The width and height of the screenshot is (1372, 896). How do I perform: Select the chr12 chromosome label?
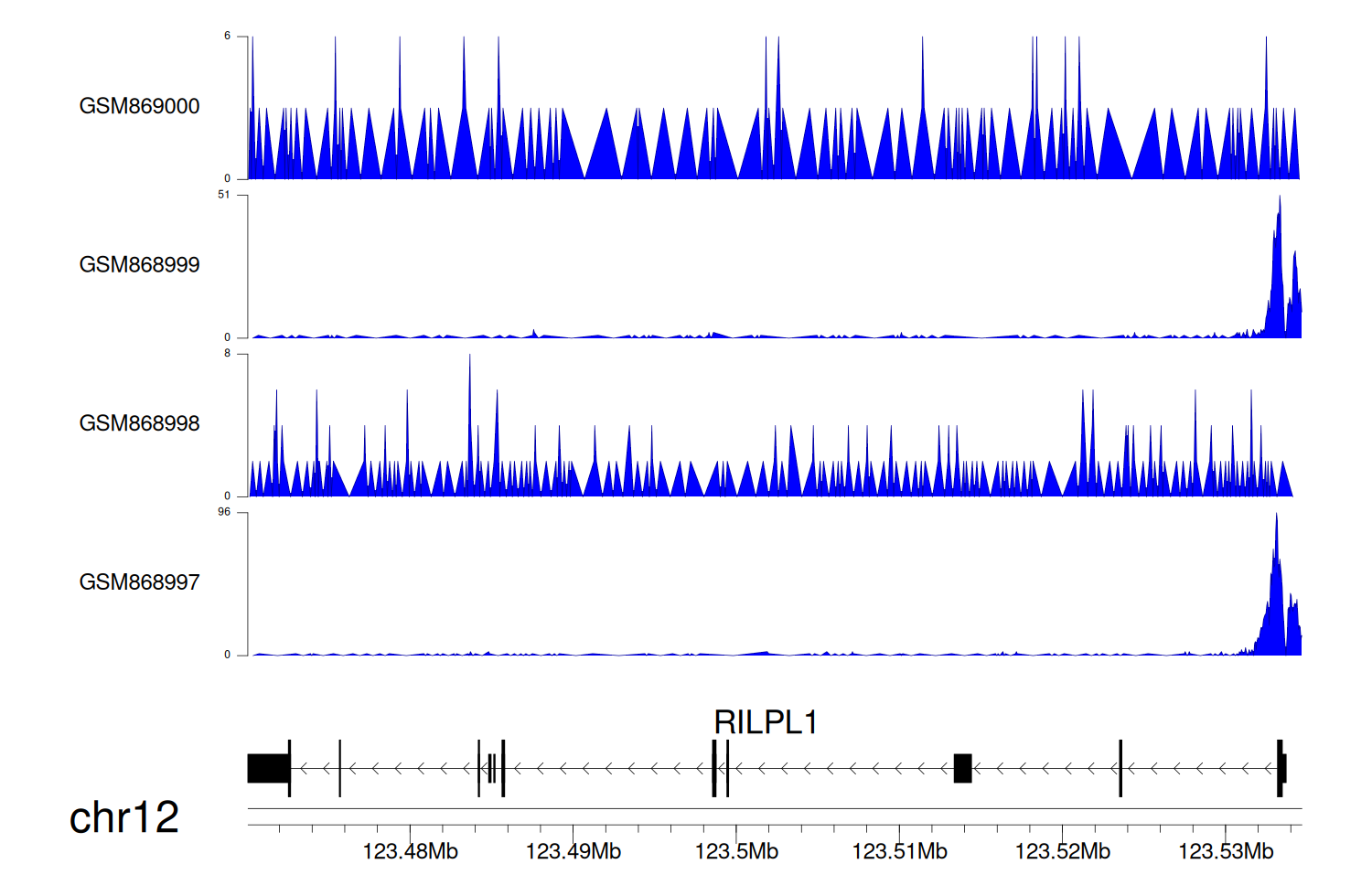[123, 817]
